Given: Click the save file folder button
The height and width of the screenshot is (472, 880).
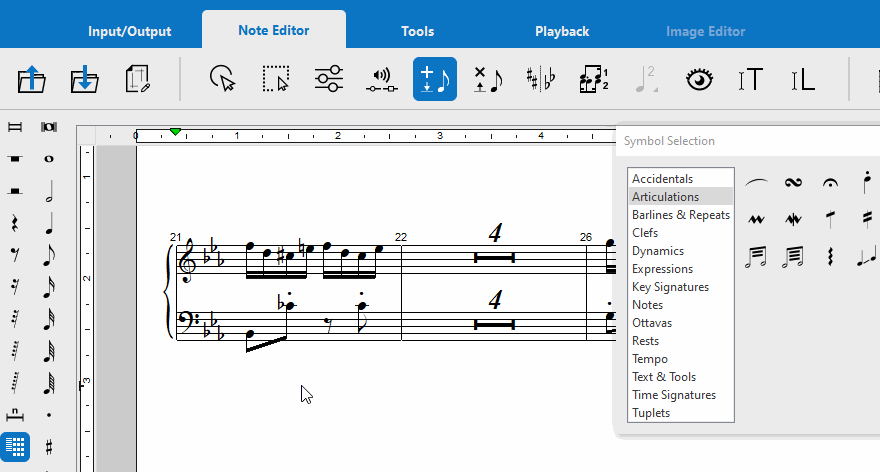Looking at the screenshot, I should click(85, 80).
